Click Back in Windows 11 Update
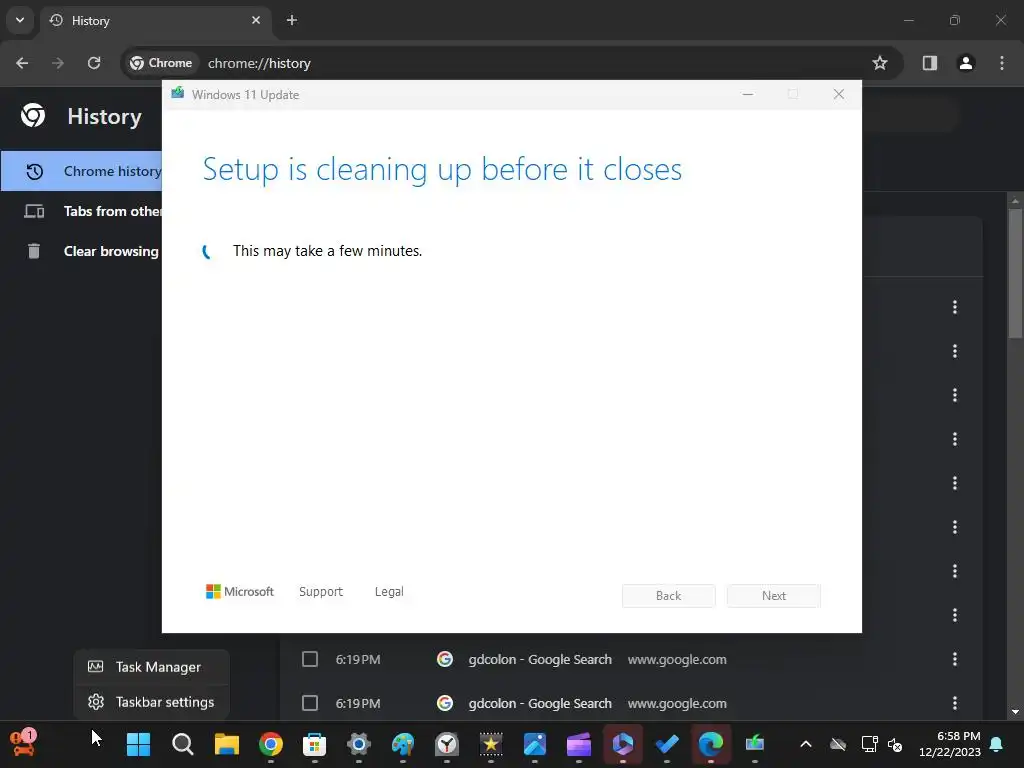The width and height of the screenshot is (1024, 768). (x=668, y=596)
